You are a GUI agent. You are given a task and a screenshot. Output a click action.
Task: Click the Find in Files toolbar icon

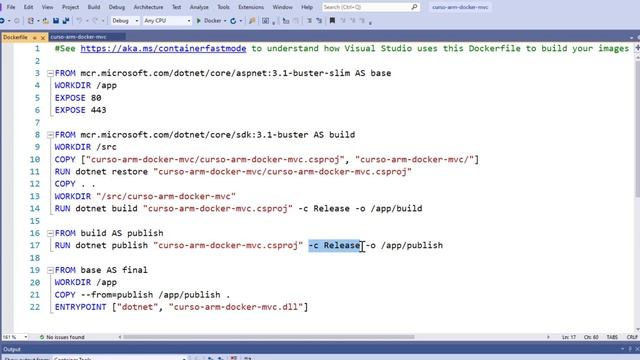pyautogui.click(x=252, y=21)
